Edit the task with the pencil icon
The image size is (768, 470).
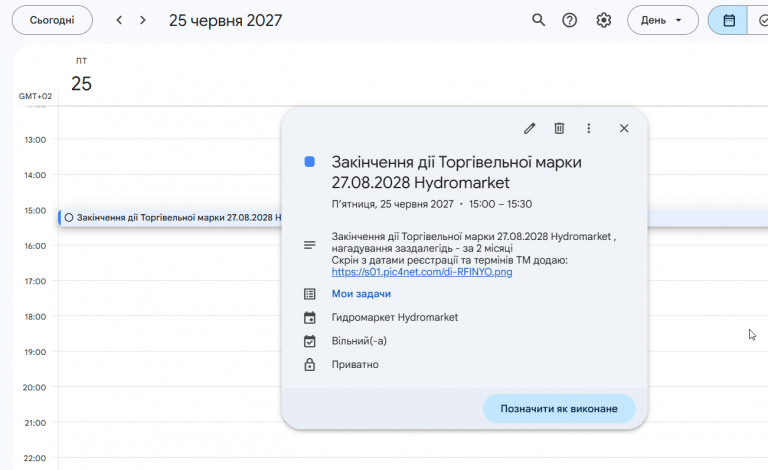click(529, 128)
